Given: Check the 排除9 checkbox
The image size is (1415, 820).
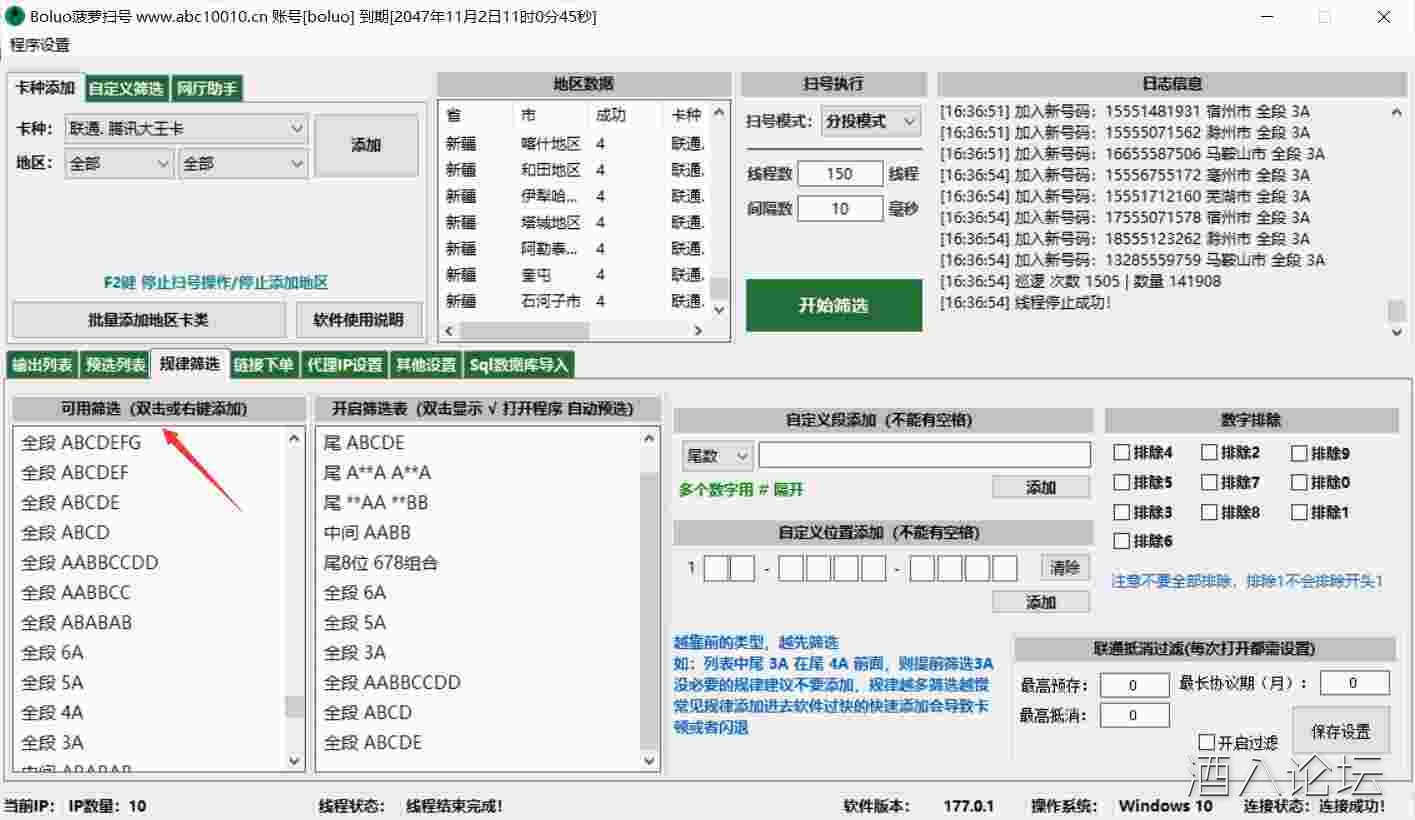Looking at the screenshot, I should [x=1299, y=453].
